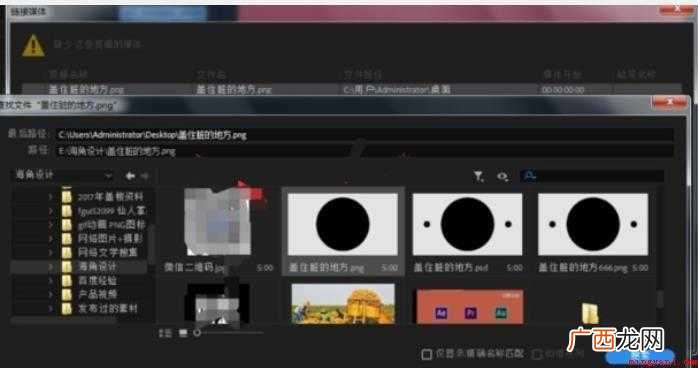Click the 5:00 duration under 盖住脏的地方.psd
698x368 pixels.
[x=515, y=268]
